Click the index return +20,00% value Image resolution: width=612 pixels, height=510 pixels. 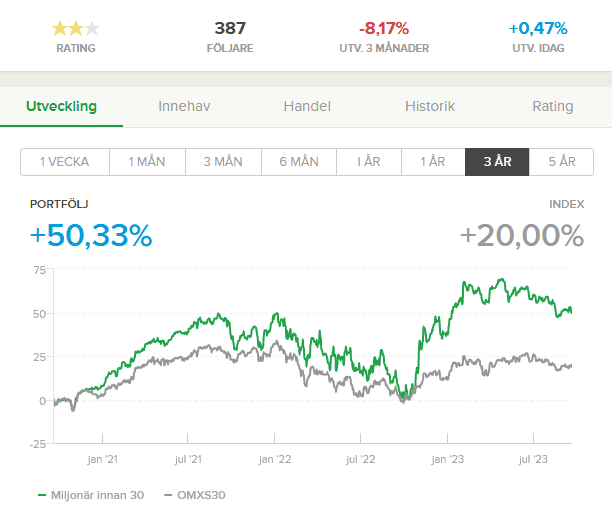(x=521, y=236)
